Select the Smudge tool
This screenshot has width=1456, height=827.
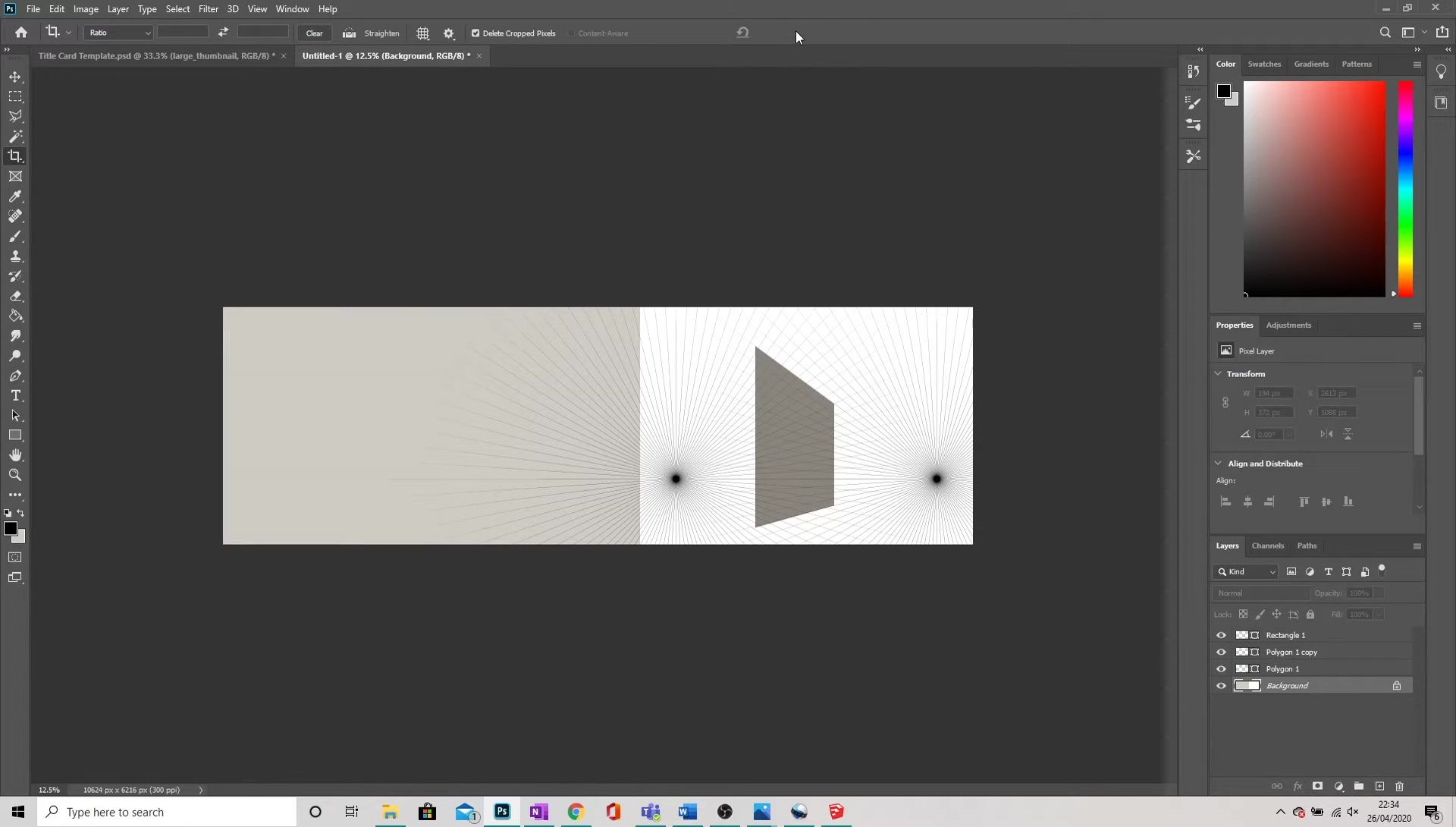(15, 336)
